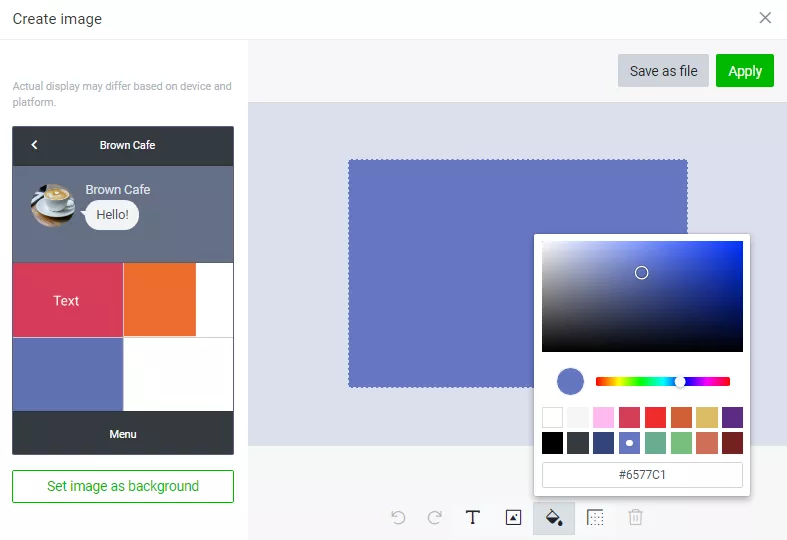Click the hue slider handle
Screen dimensions: 787x540
(x=680, y=382)
